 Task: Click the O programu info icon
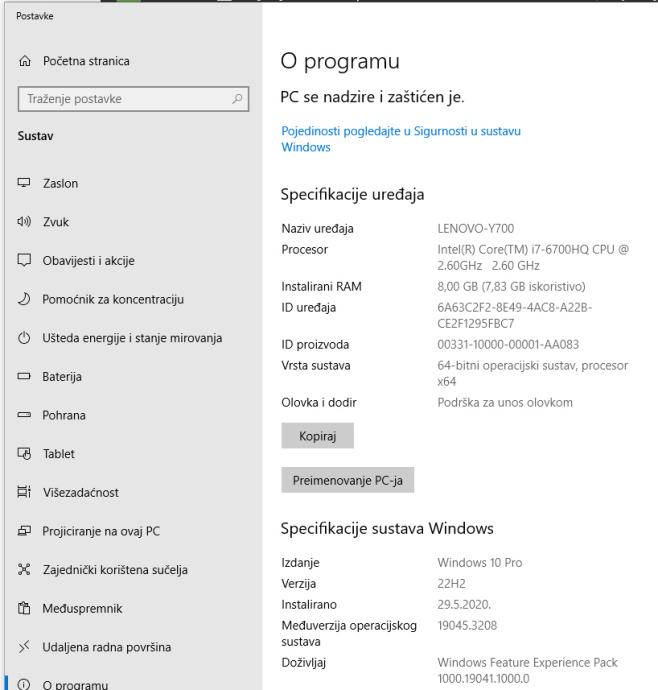pos(24,684)
